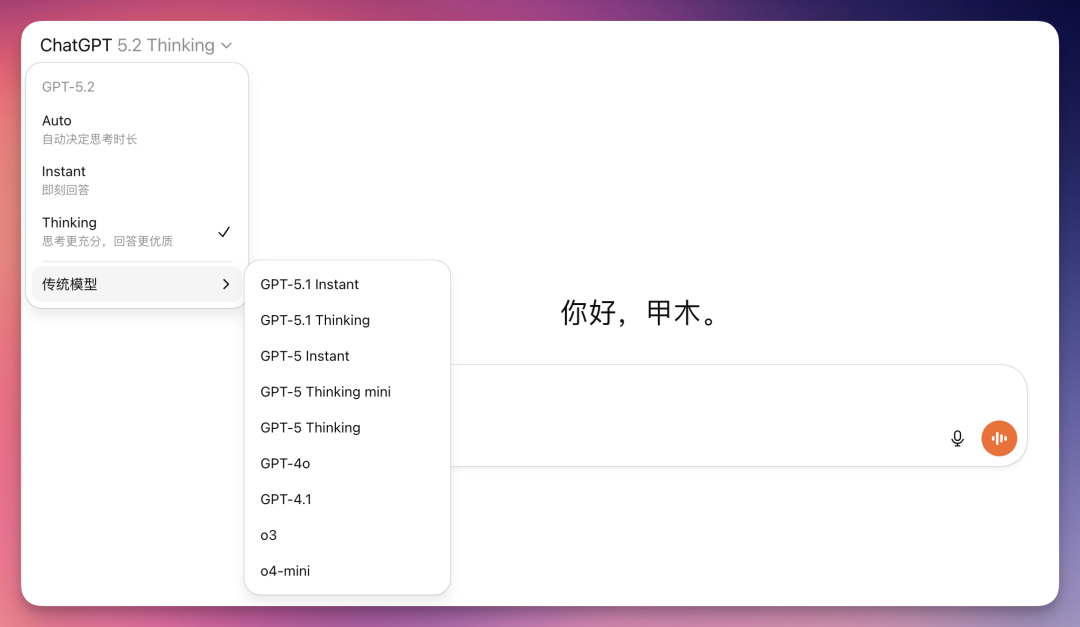
Task: Pick the o3 model
Action: (x=269, y=535)
